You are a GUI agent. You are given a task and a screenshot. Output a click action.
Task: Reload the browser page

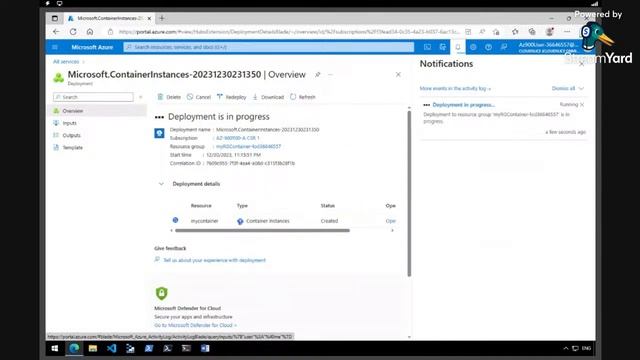(x=73, y=32)
